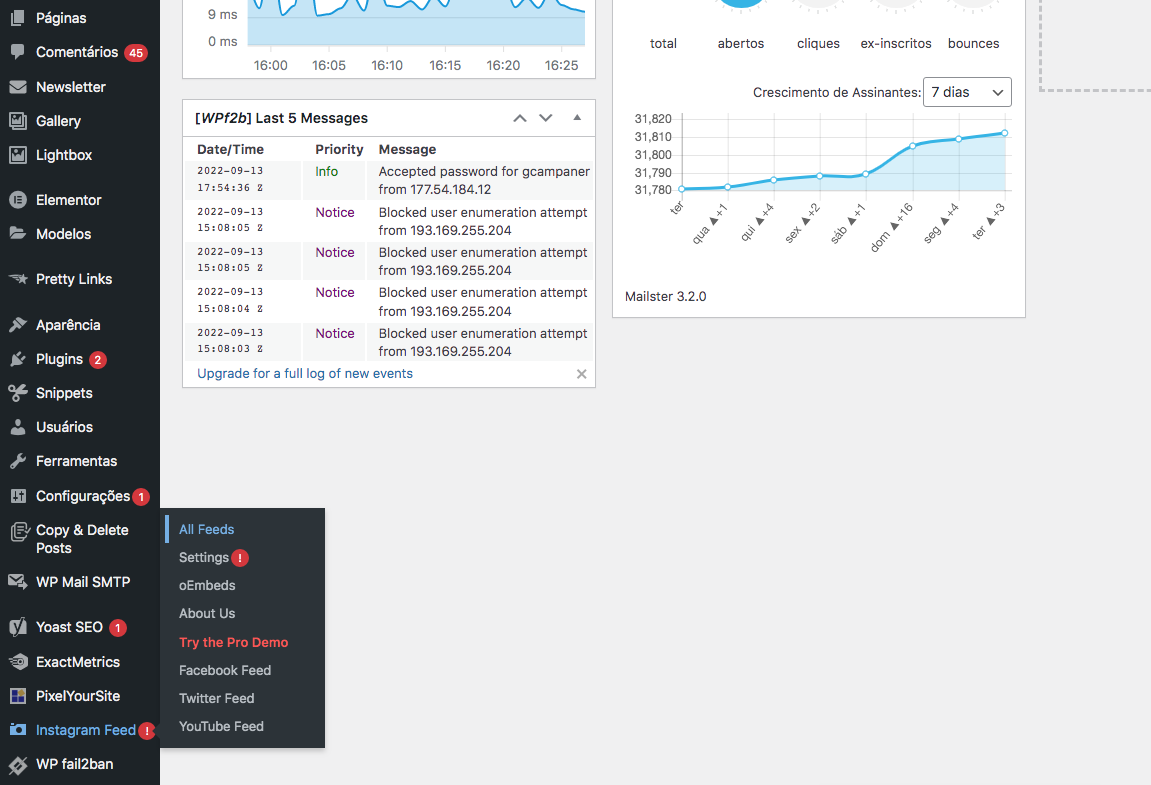This screenshot has width=1151, height=785.
Task: Click Upgrade for a full log link
Action: tap(305, 373)
